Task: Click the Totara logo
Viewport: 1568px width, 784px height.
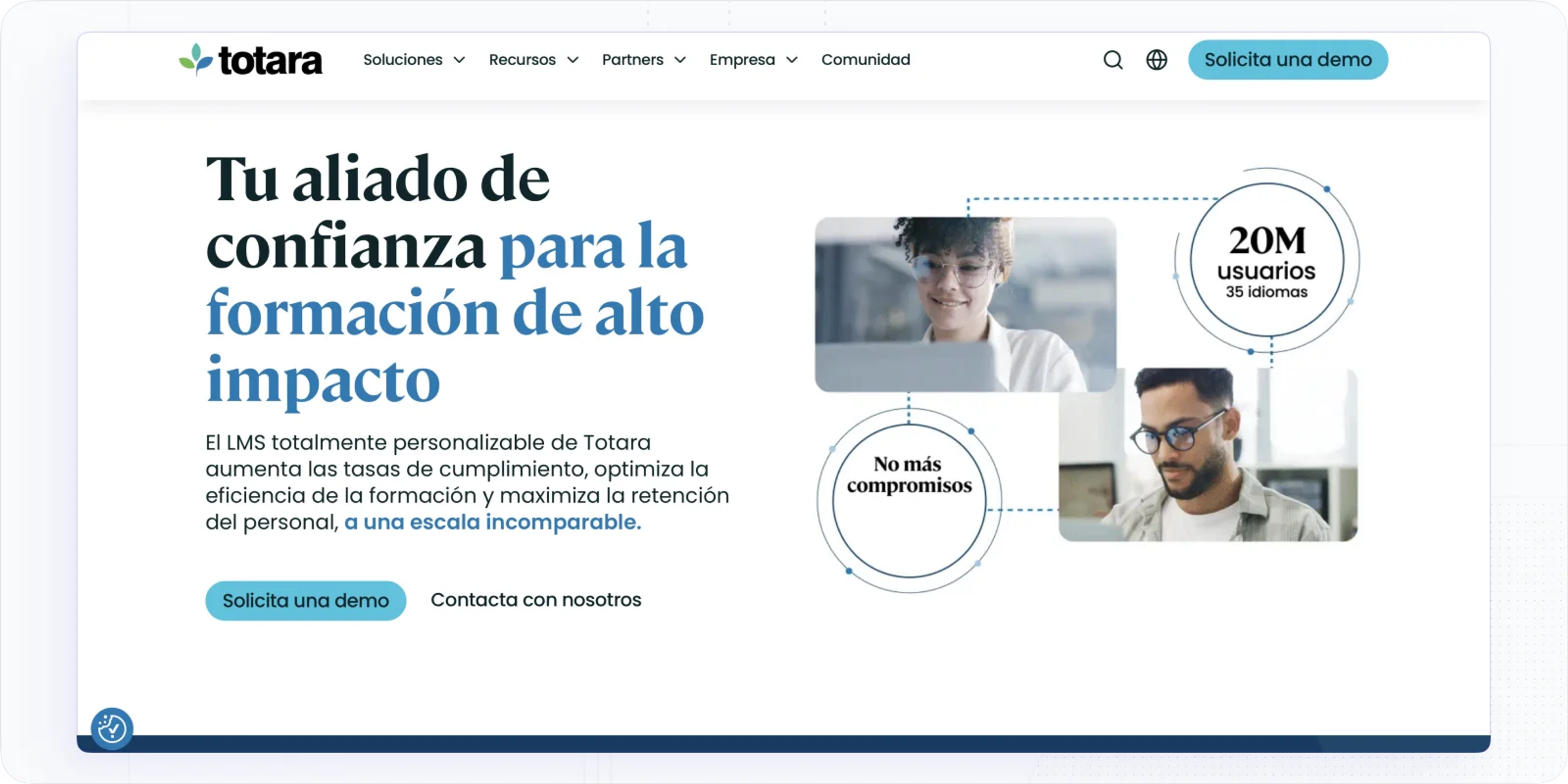Action: pos(250,60)
